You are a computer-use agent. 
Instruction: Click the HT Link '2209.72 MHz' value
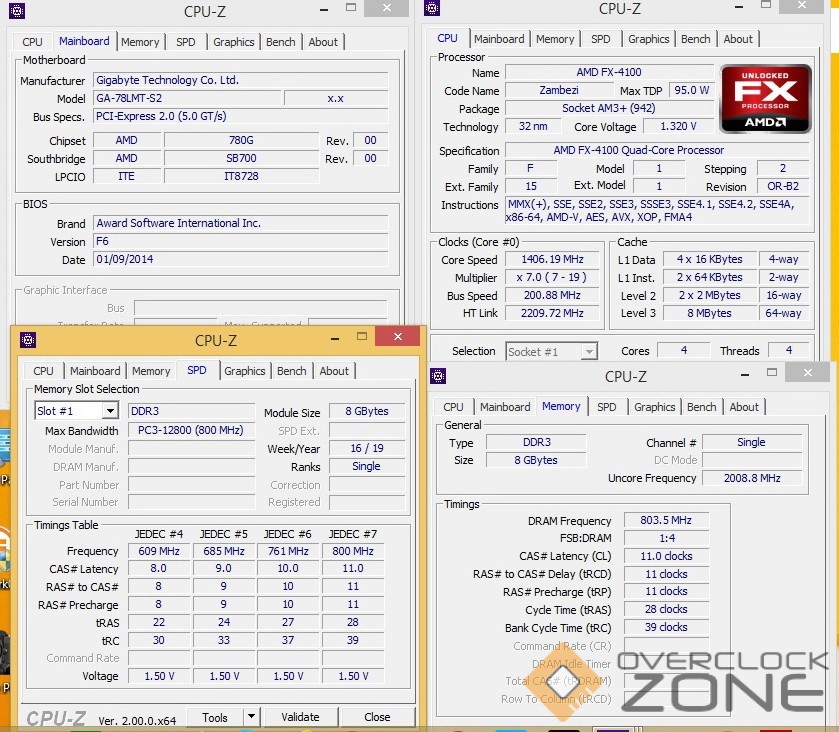click(552, 313)
